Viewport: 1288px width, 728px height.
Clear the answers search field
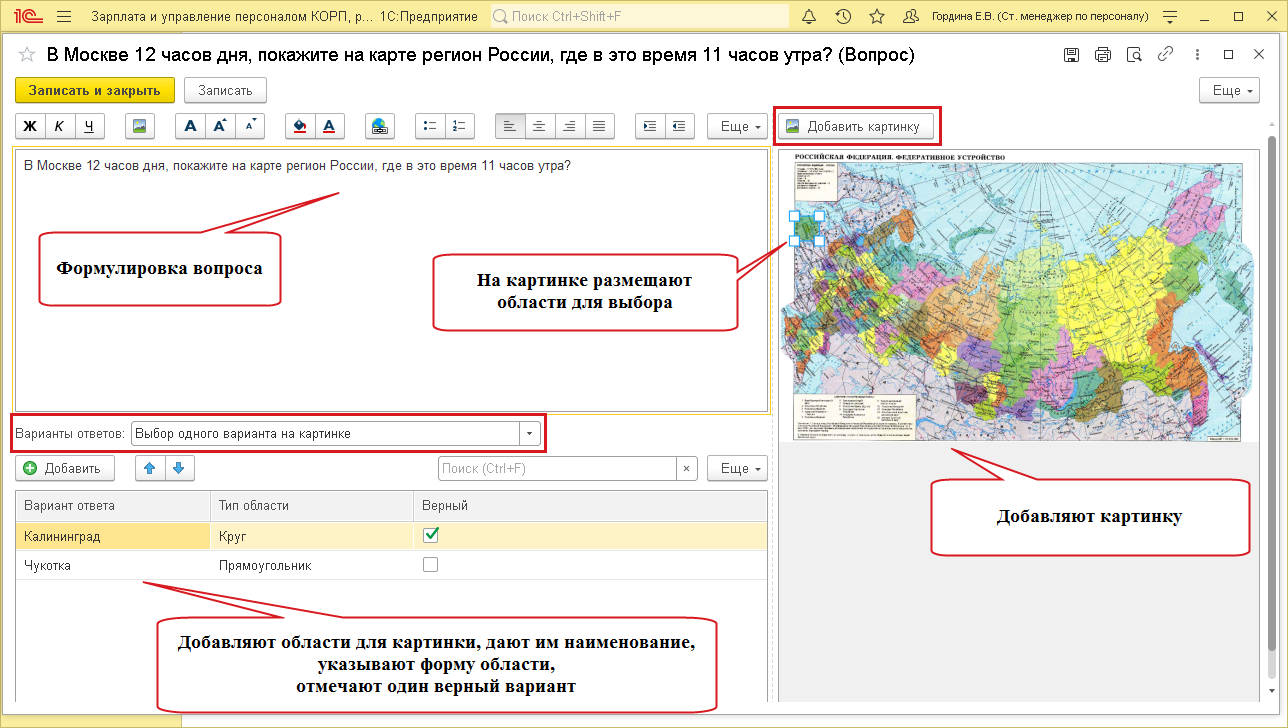click(x=687, y=468)
